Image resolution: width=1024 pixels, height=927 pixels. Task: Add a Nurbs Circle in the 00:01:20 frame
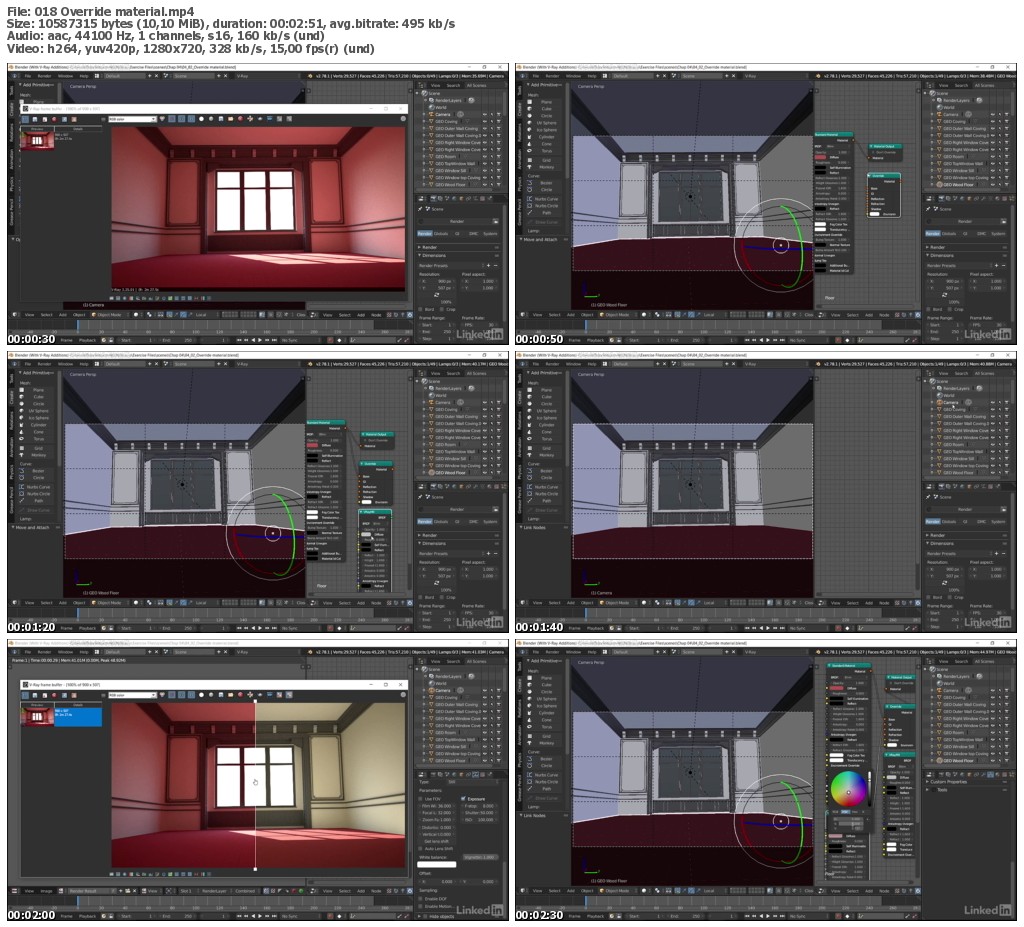coord(39,494)
